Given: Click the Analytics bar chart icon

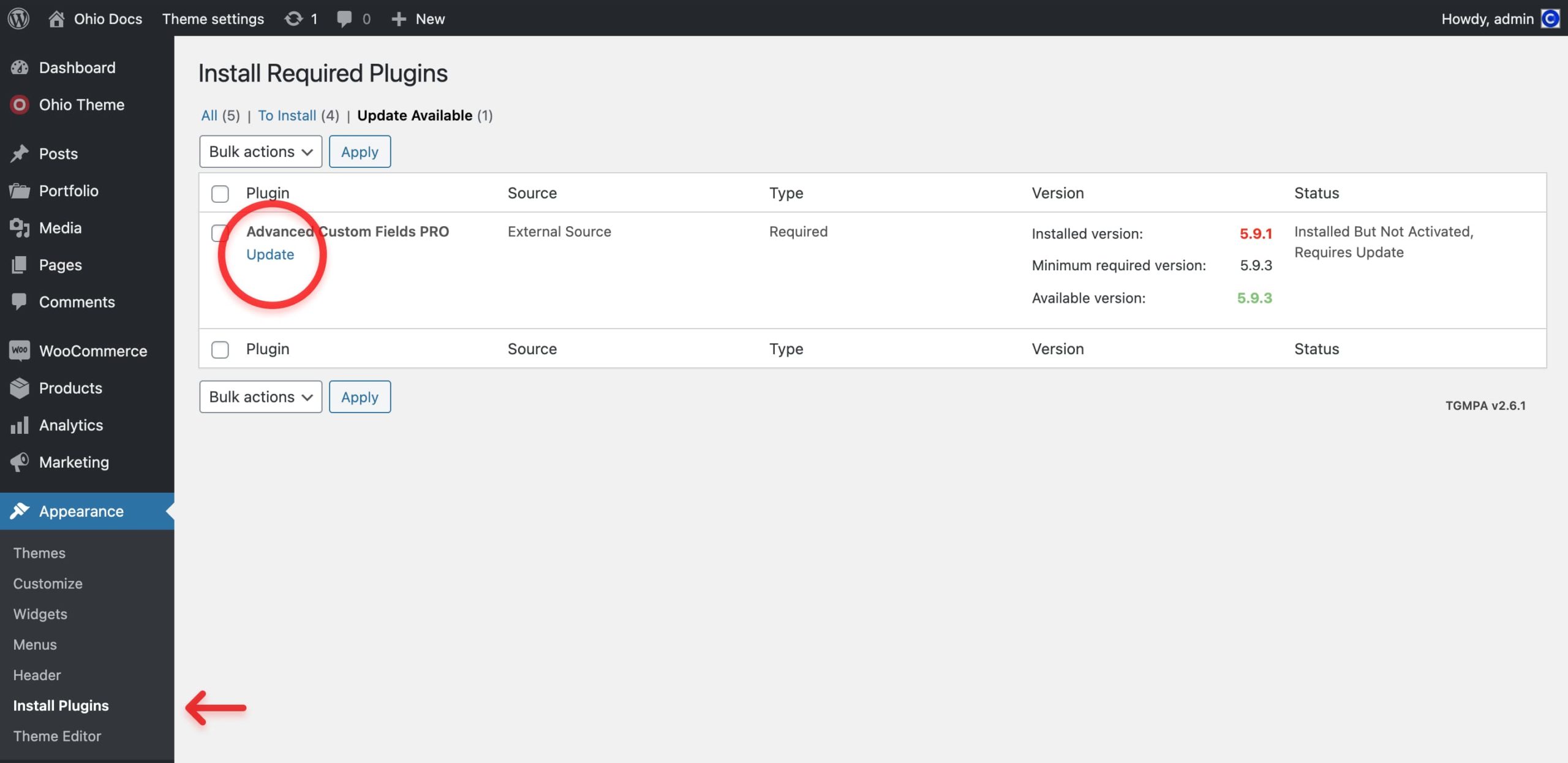Looking at the screenshot, I should point(20,425).
